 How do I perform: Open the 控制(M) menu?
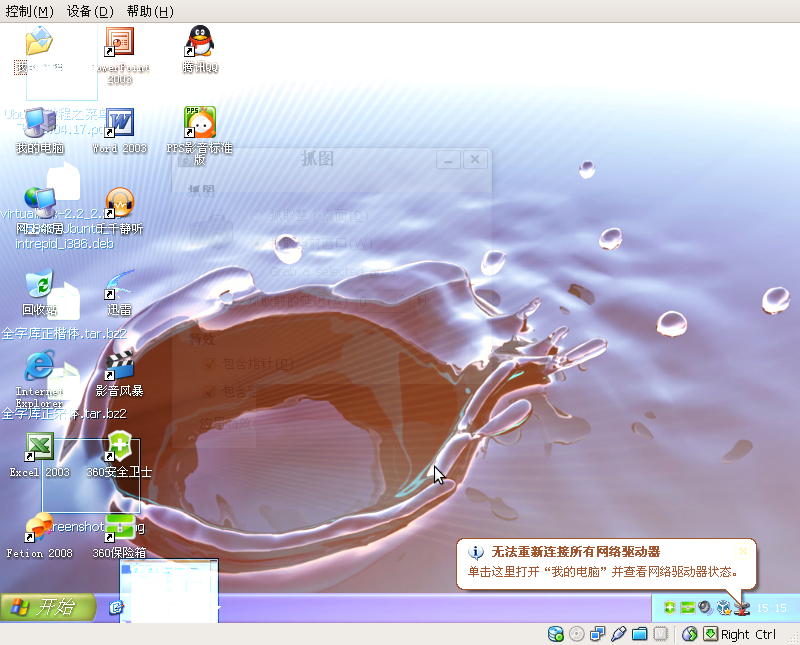(x=29, y=11)
